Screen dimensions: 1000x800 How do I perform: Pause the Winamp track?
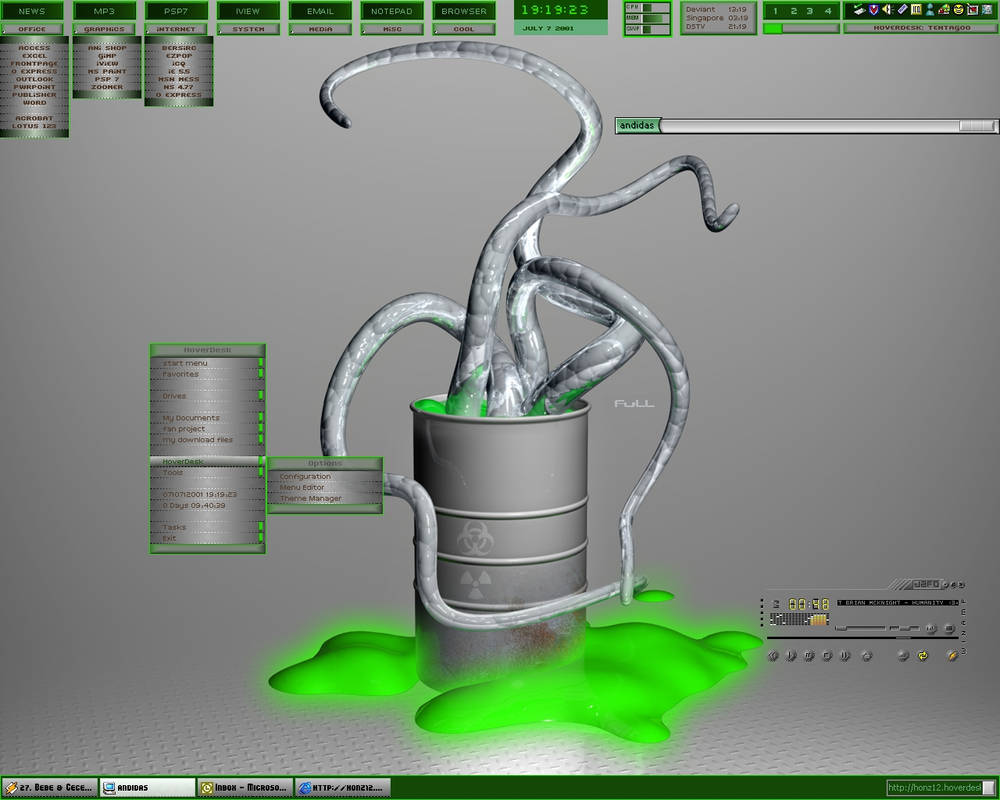[809, 655]
